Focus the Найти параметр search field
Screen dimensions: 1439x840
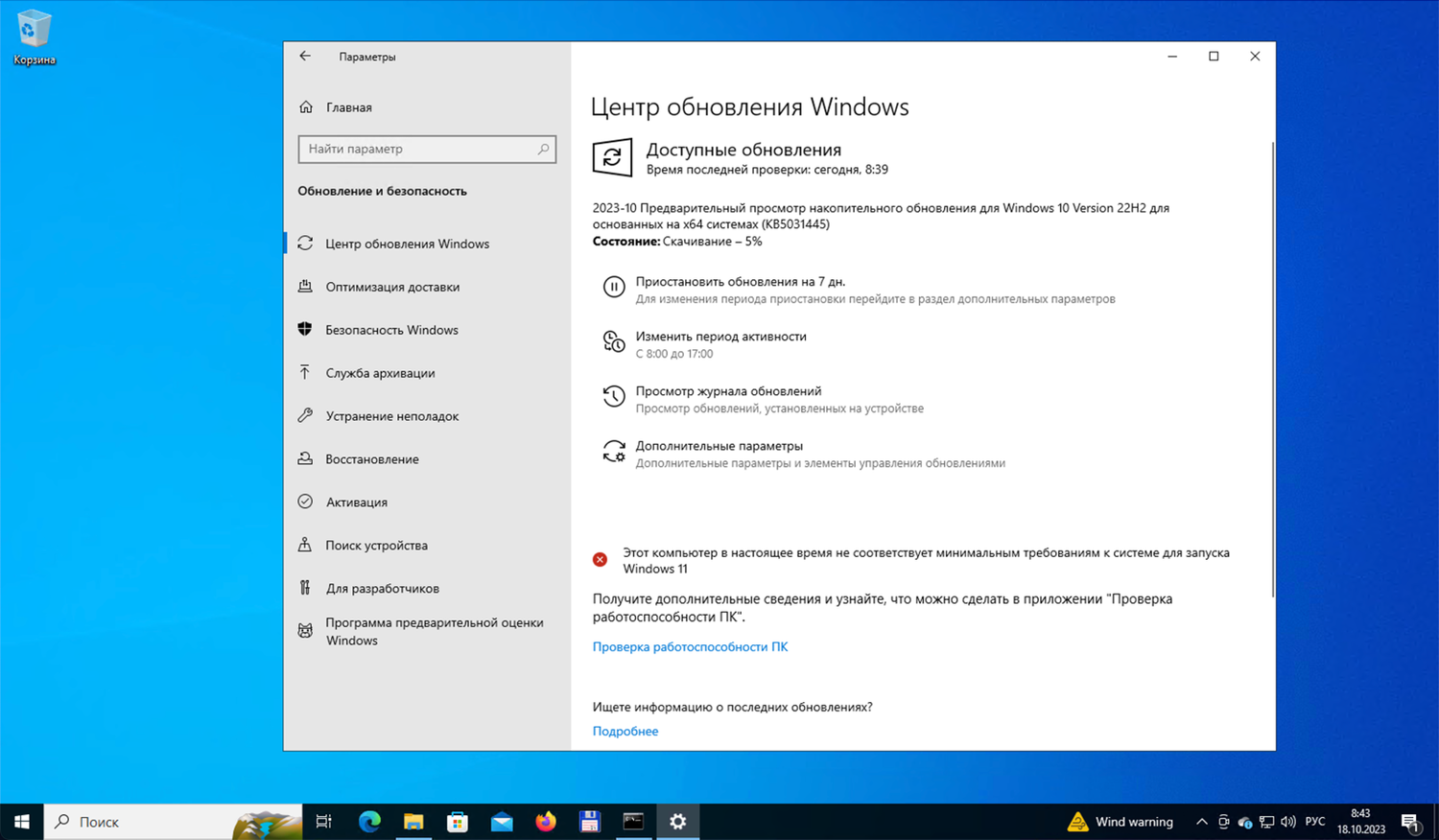point(427,149)
